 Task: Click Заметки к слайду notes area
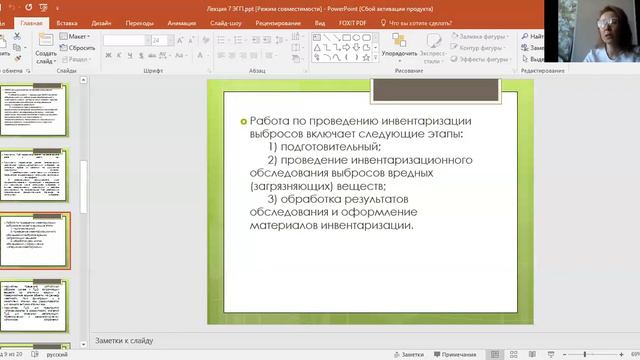coord(124,340)
